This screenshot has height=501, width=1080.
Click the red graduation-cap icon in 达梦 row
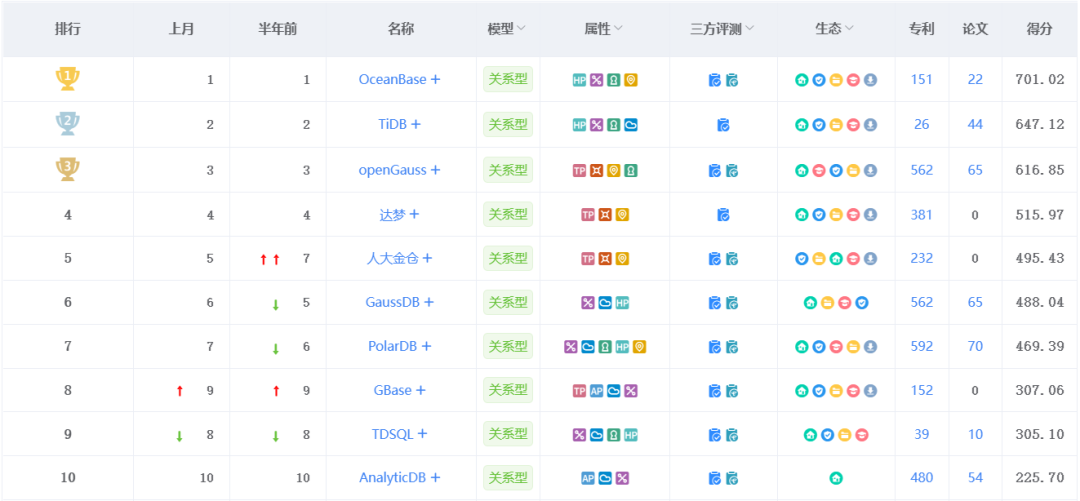(x=853, y=215)
